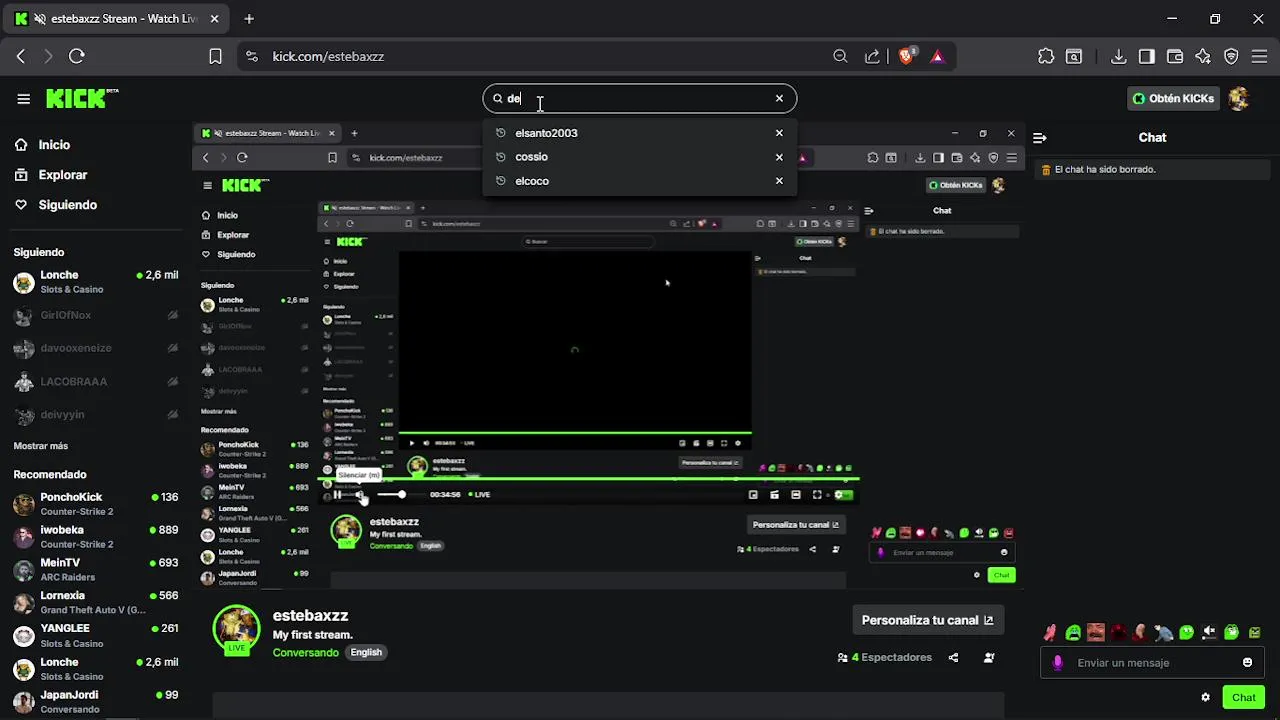Screen dimensions: 1280x720
Task: Open the recommended PonchoKick channel
Action: (x=96, y=504)
